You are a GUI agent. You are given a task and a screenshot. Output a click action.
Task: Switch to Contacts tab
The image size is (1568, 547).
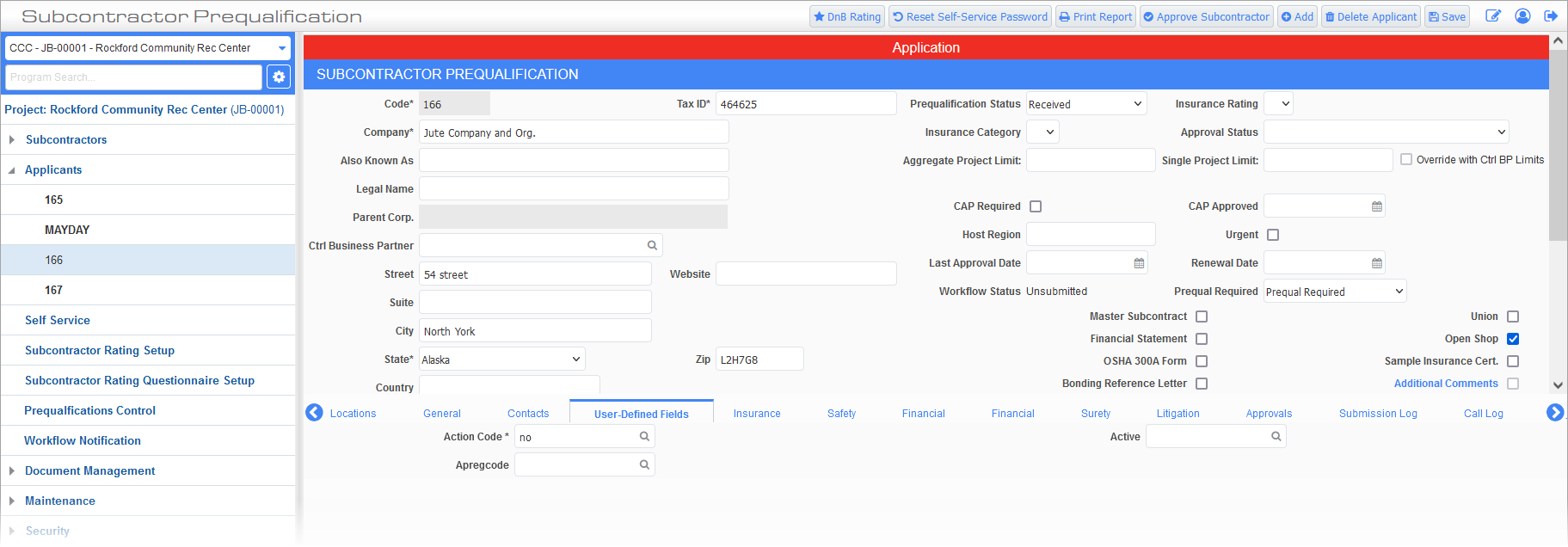tap(528, 414)
